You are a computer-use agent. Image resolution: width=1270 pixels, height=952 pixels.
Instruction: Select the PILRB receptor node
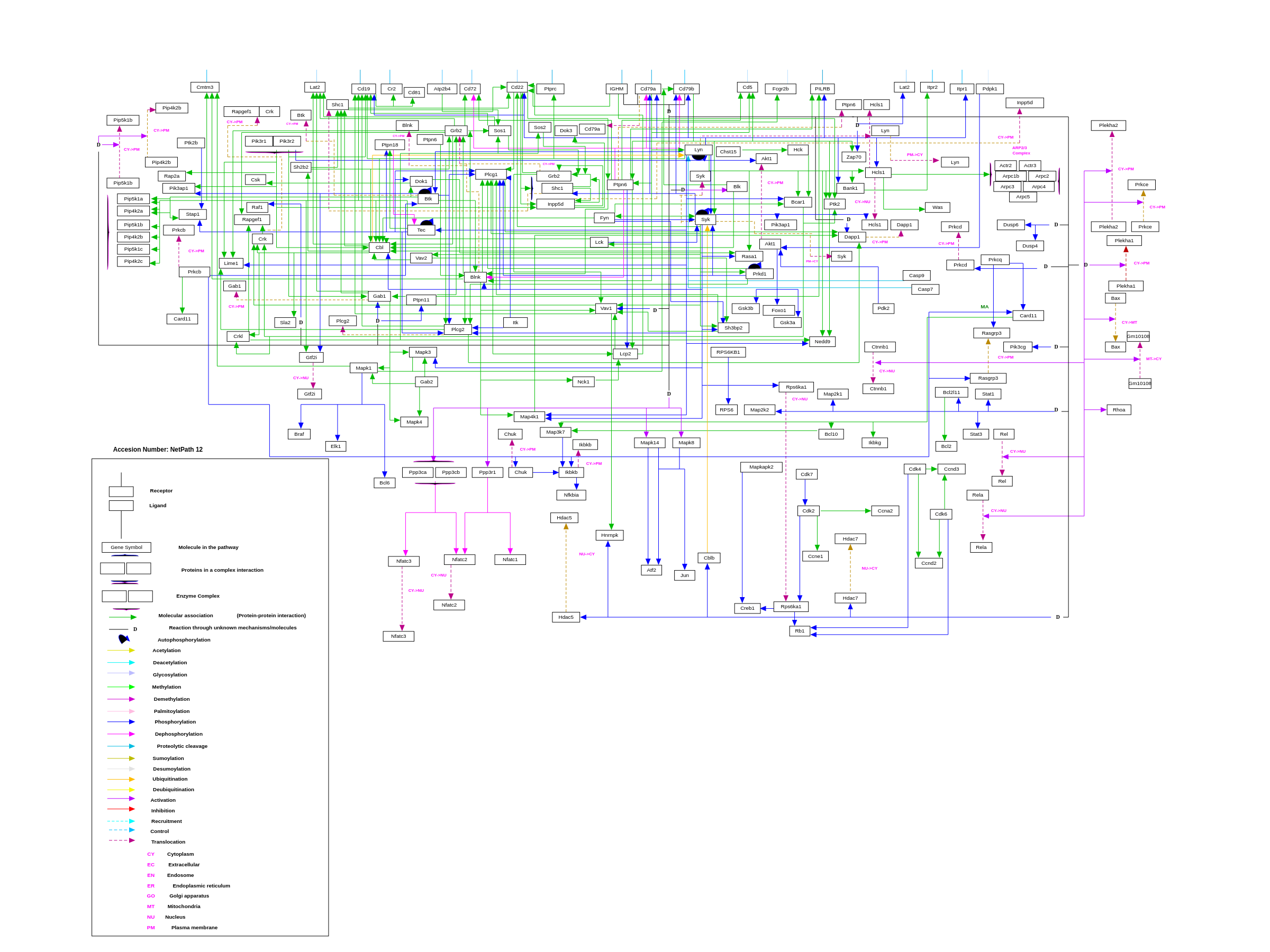tap(822, 89)
